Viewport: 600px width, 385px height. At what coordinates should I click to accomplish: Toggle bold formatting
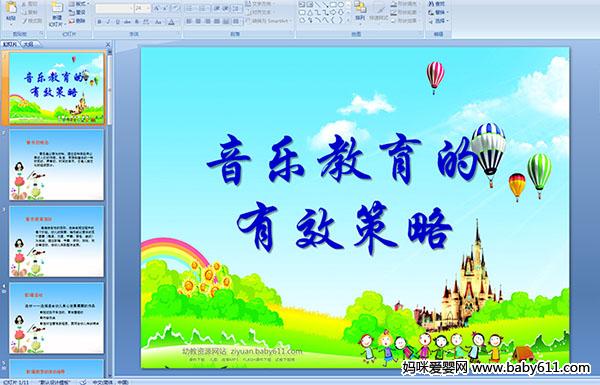click(99, 22)
